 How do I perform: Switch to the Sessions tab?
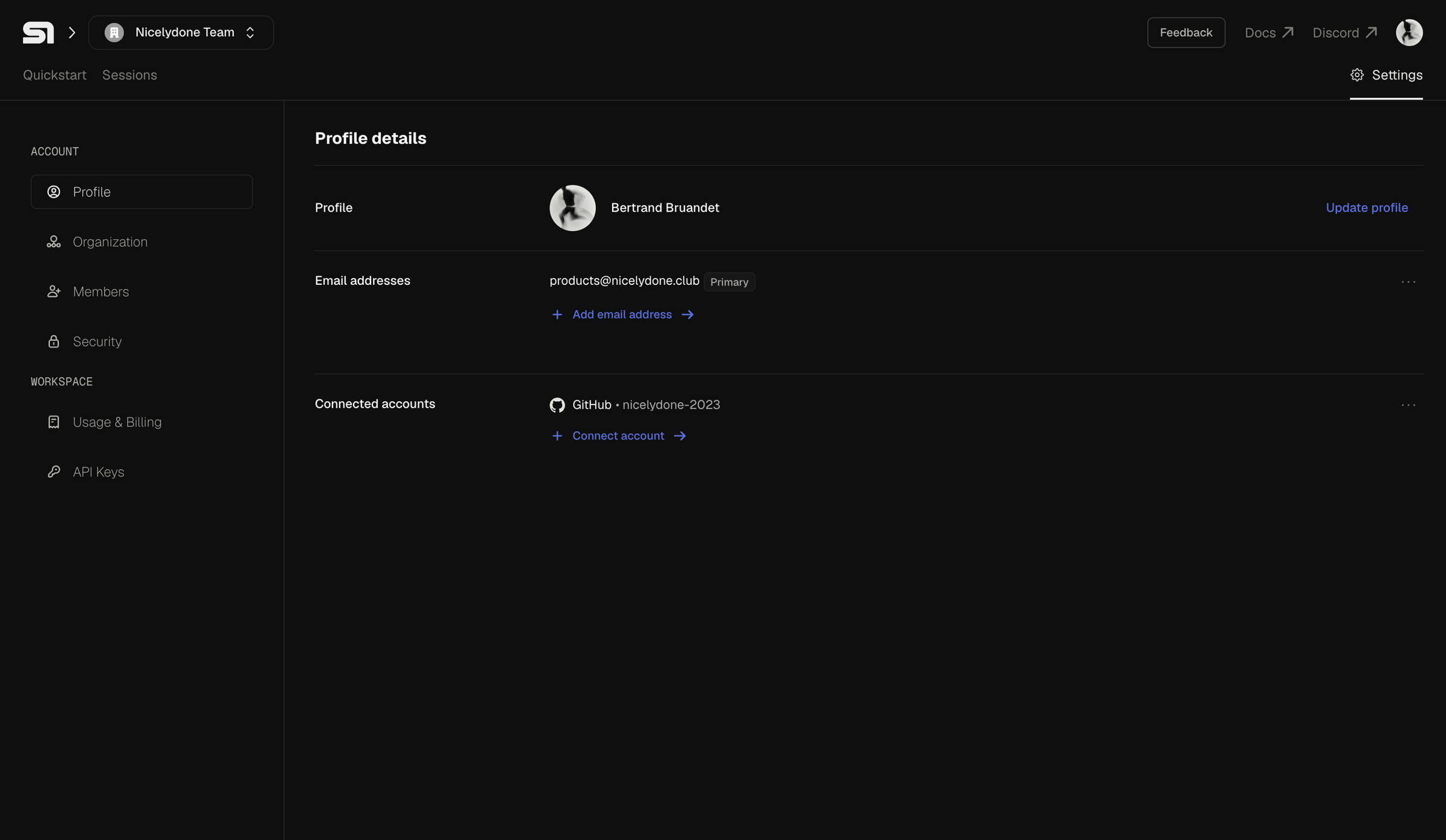(x=130, y=75)
